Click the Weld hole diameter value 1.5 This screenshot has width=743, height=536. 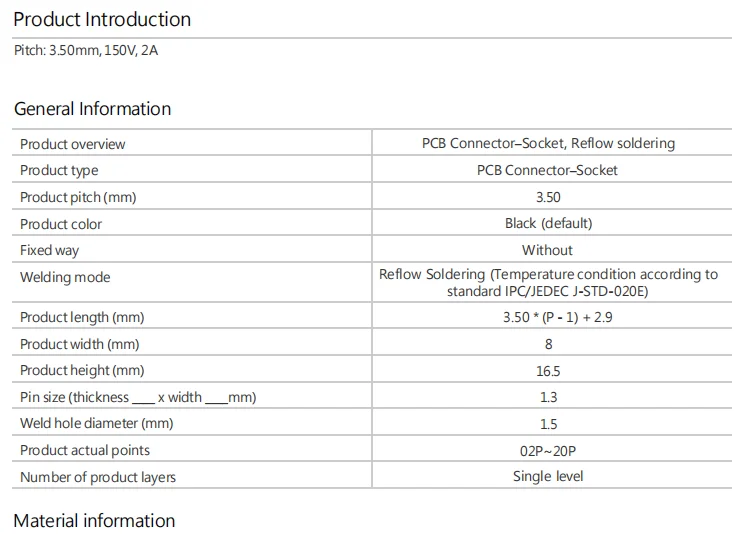[547, 424]
